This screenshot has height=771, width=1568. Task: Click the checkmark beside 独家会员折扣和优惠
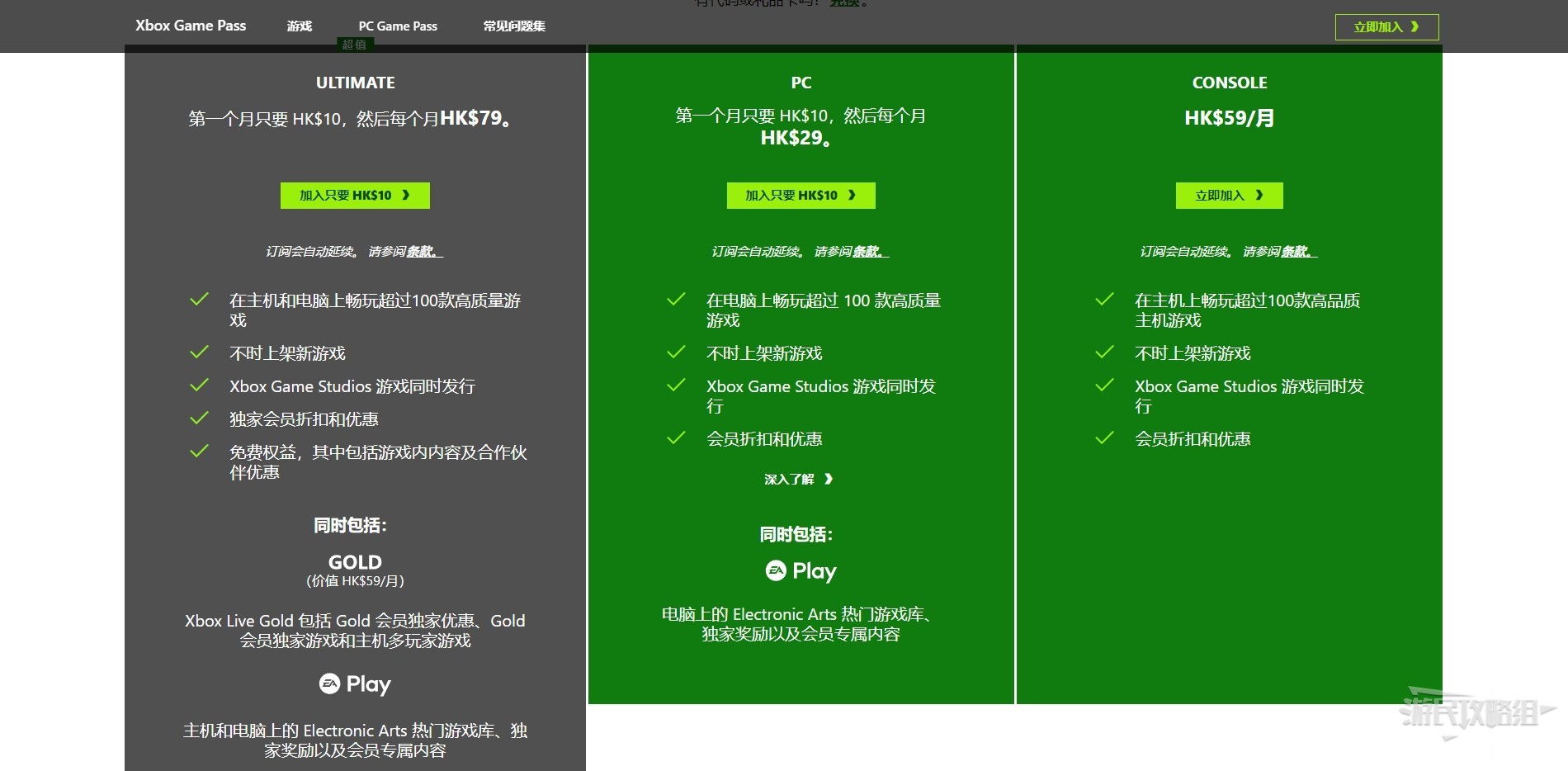199,419
